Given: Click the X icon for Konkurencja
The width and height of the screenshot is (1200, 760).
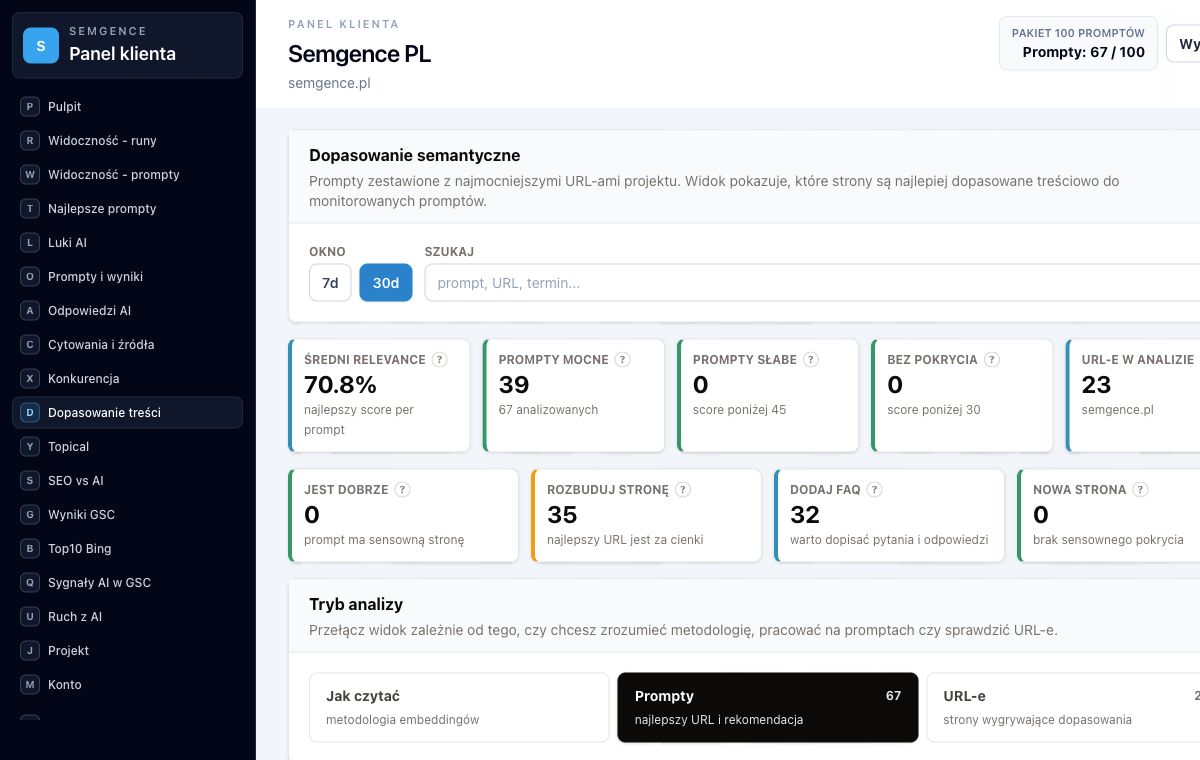Looking at the screenshot, I should click(x=30, y=378).
